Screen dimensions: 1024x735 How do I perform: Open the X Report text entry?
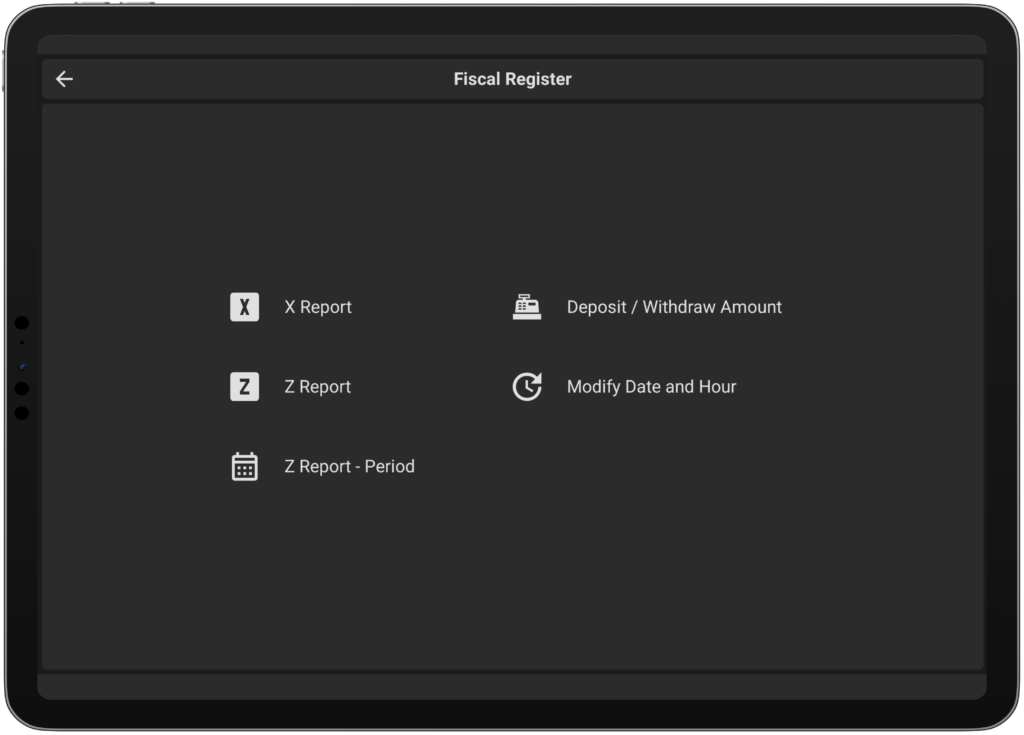318,307
